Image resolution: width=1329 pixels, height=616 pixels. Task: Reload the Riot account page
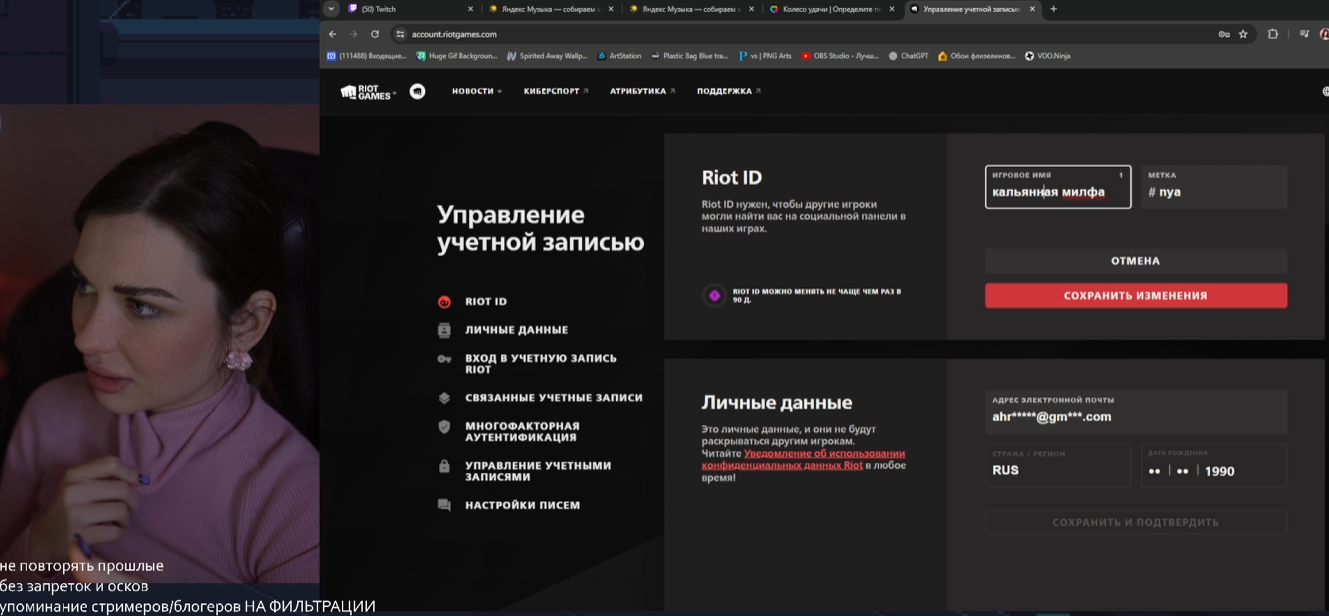375,34
